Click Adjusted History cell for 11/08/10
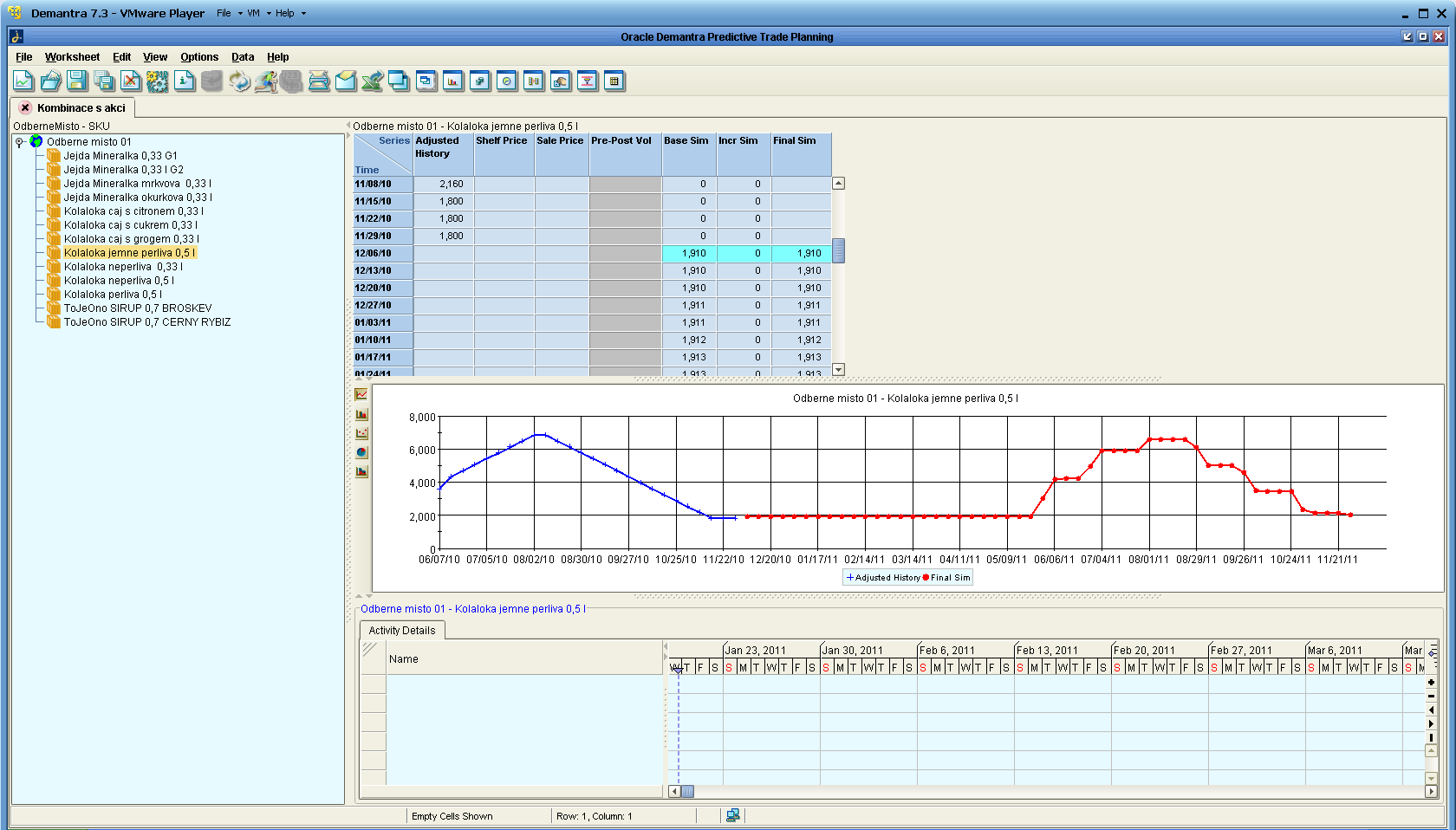1456x830 pixels. click(443, 184)
